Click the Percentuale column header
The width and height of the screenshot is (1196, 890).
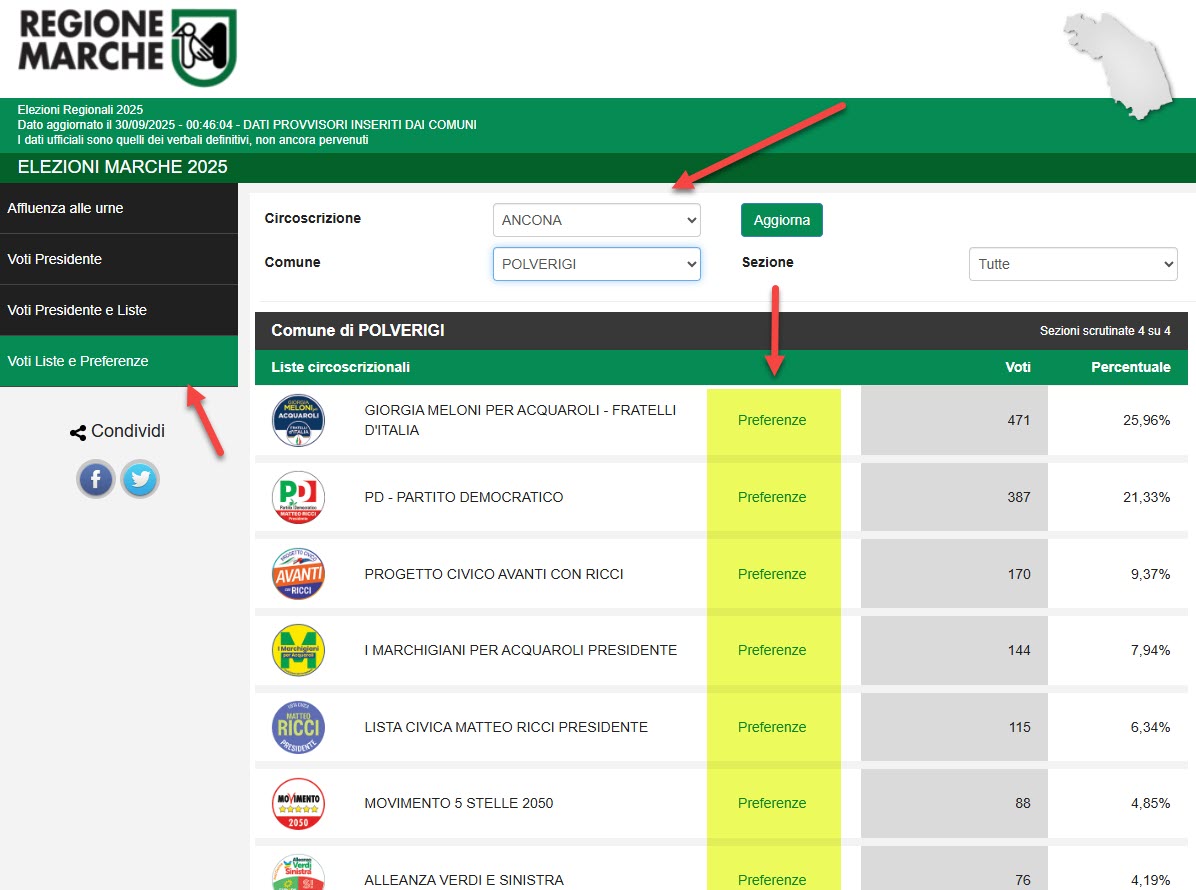pos(1131,367)
